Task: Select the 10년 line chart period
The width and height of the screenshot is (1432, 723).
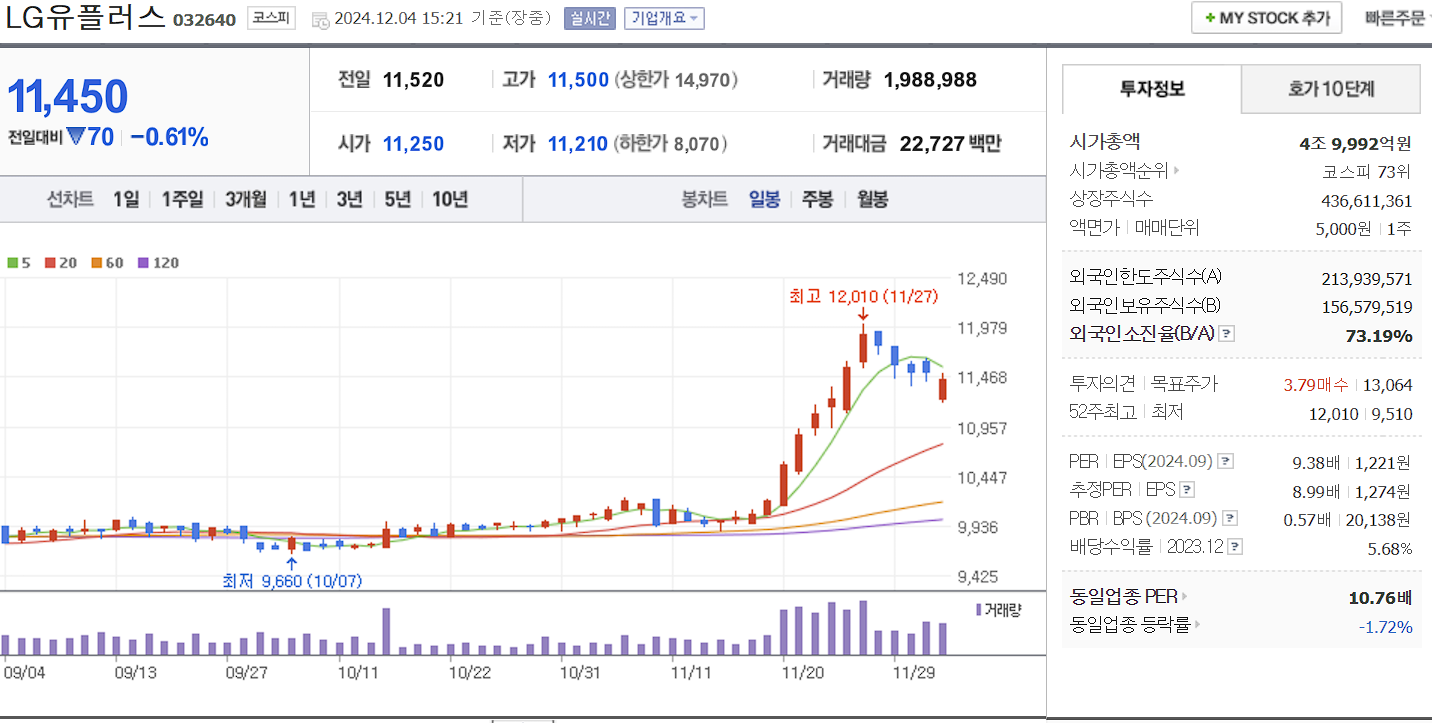Action: (x=450, y=199)
